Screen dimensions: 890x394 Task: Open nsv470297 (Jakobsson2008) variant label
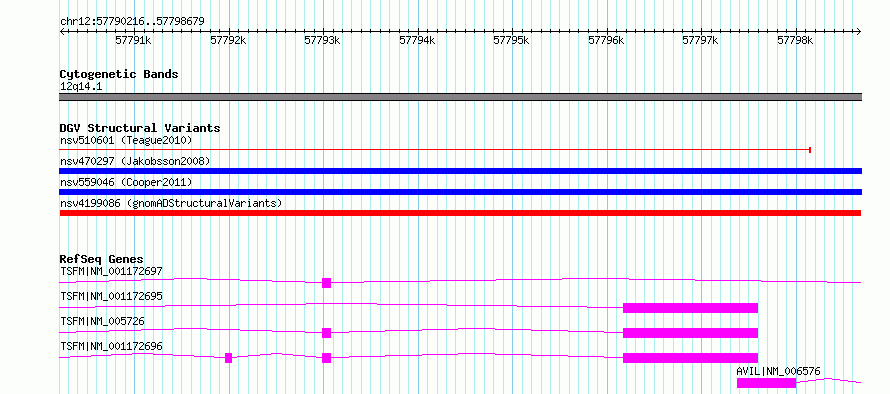[x=135, y=161]
